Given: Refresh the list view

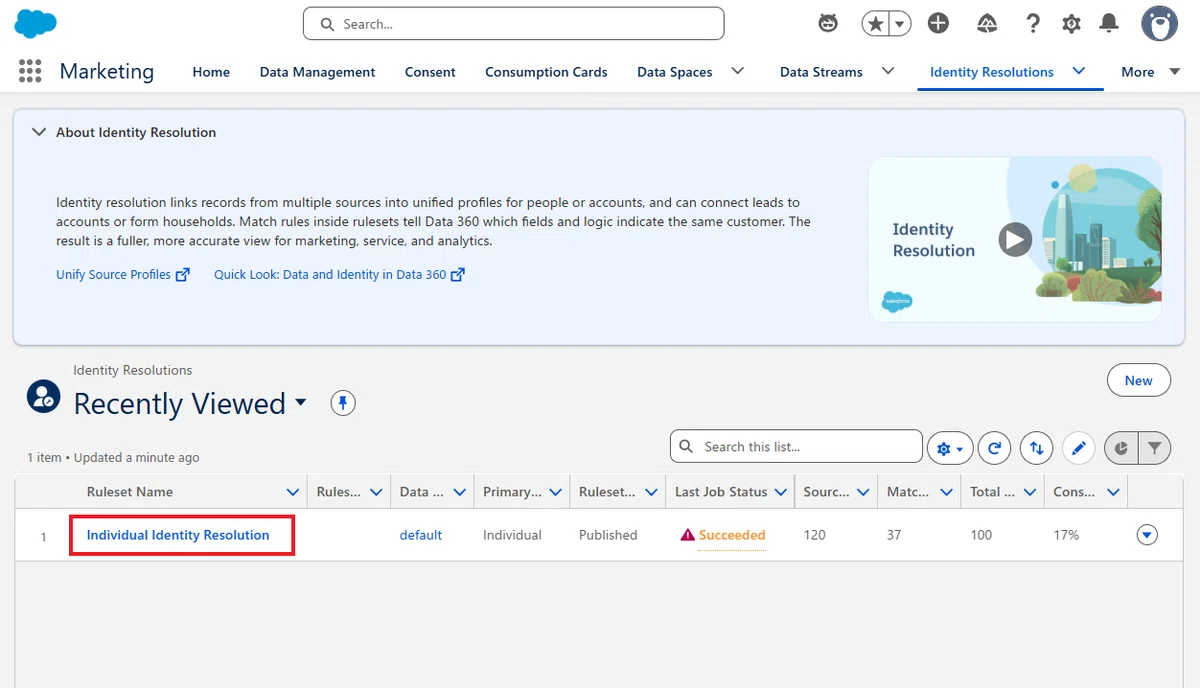Looking at the screenshot, I should [x=994, y=449].
